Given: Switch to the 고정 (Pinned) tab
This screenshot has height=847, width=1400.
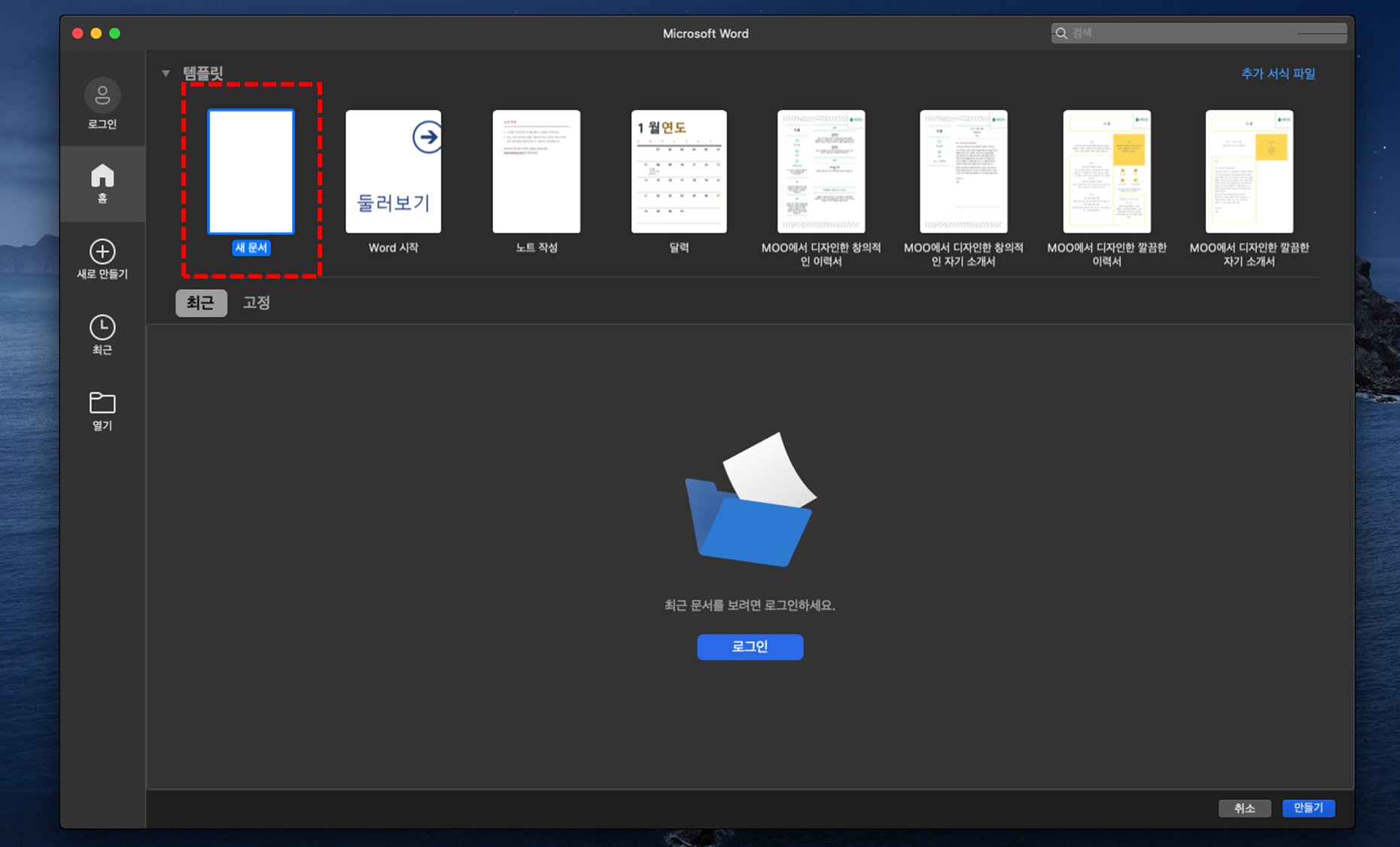Looking at the screenshot, I should [x=256, y=303].
